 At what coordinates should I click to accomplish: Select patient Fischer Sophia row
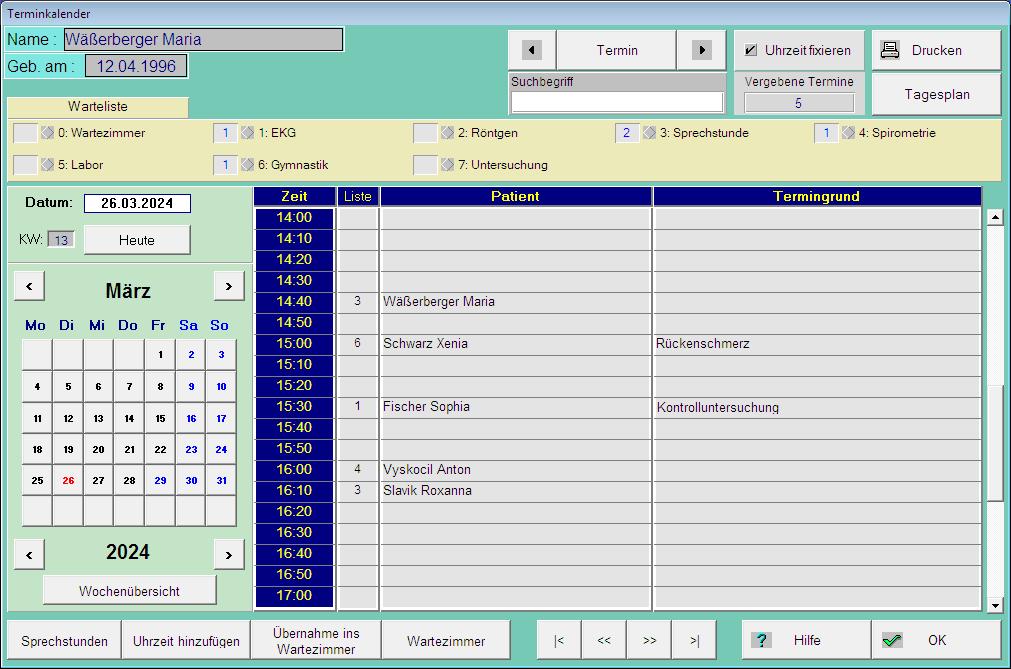(515, 407)
